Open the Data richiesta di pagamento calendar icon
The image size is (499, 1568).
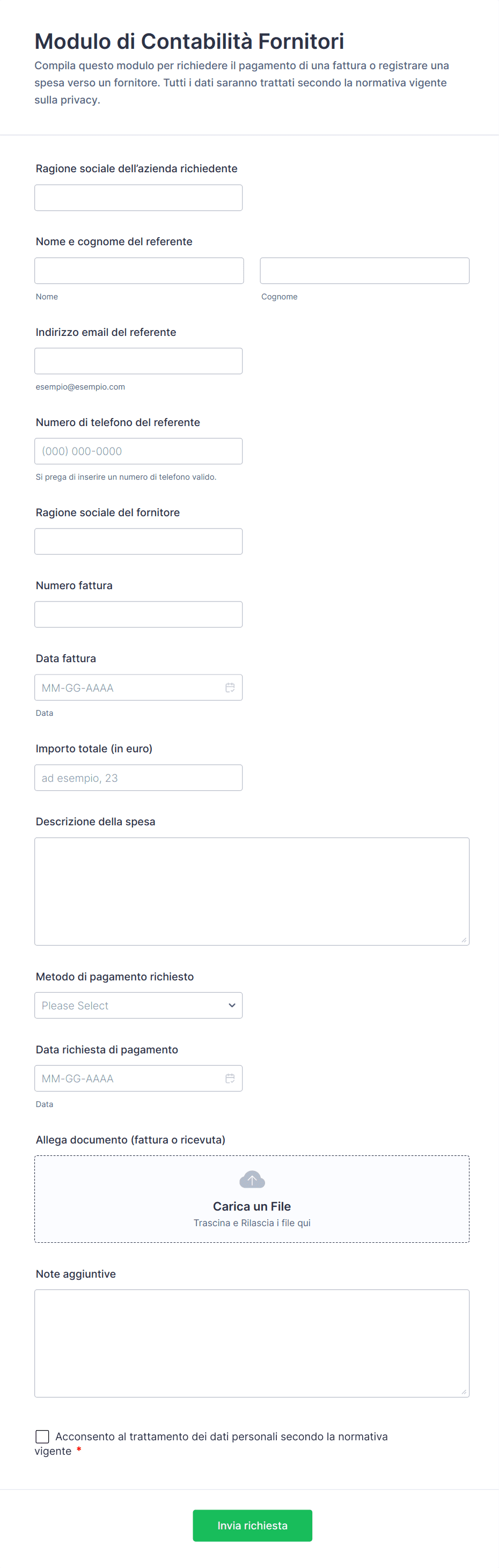pyautogui.click(x=230, y=1078)
